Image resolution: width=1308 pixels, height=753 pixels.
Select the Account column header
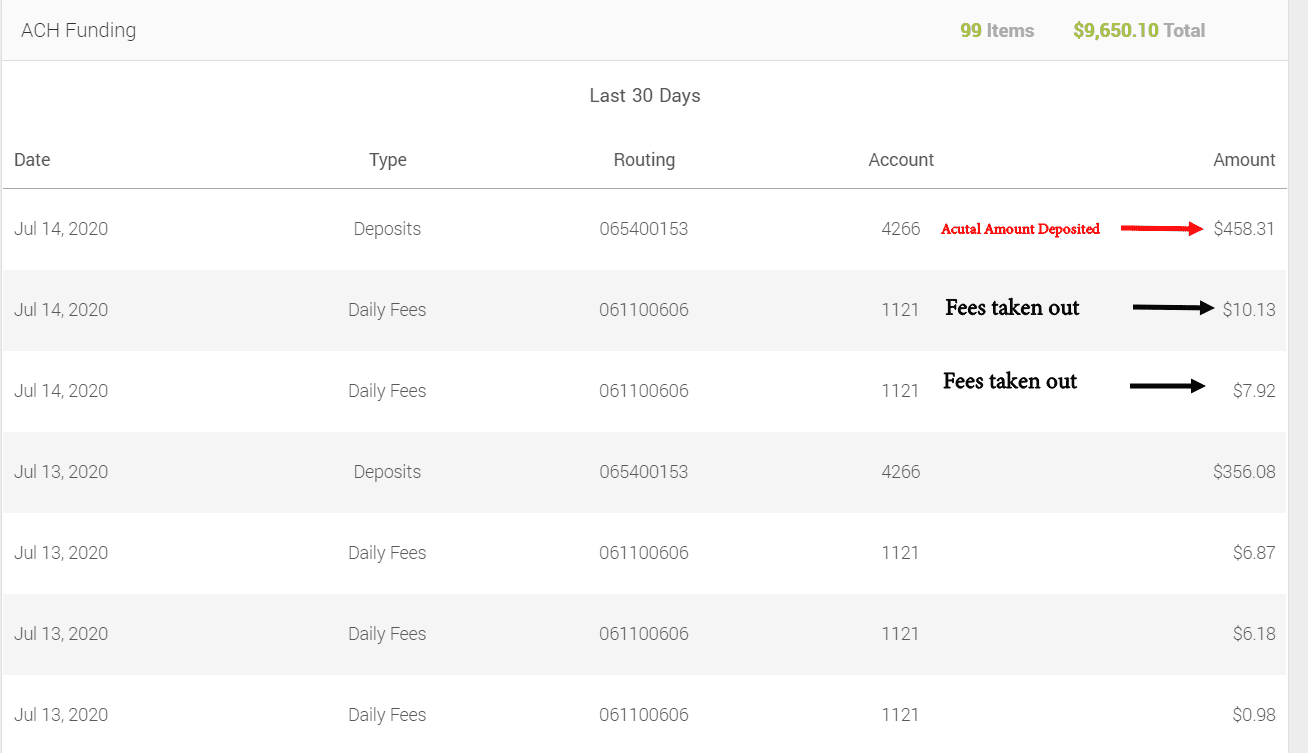coord(900,160)
